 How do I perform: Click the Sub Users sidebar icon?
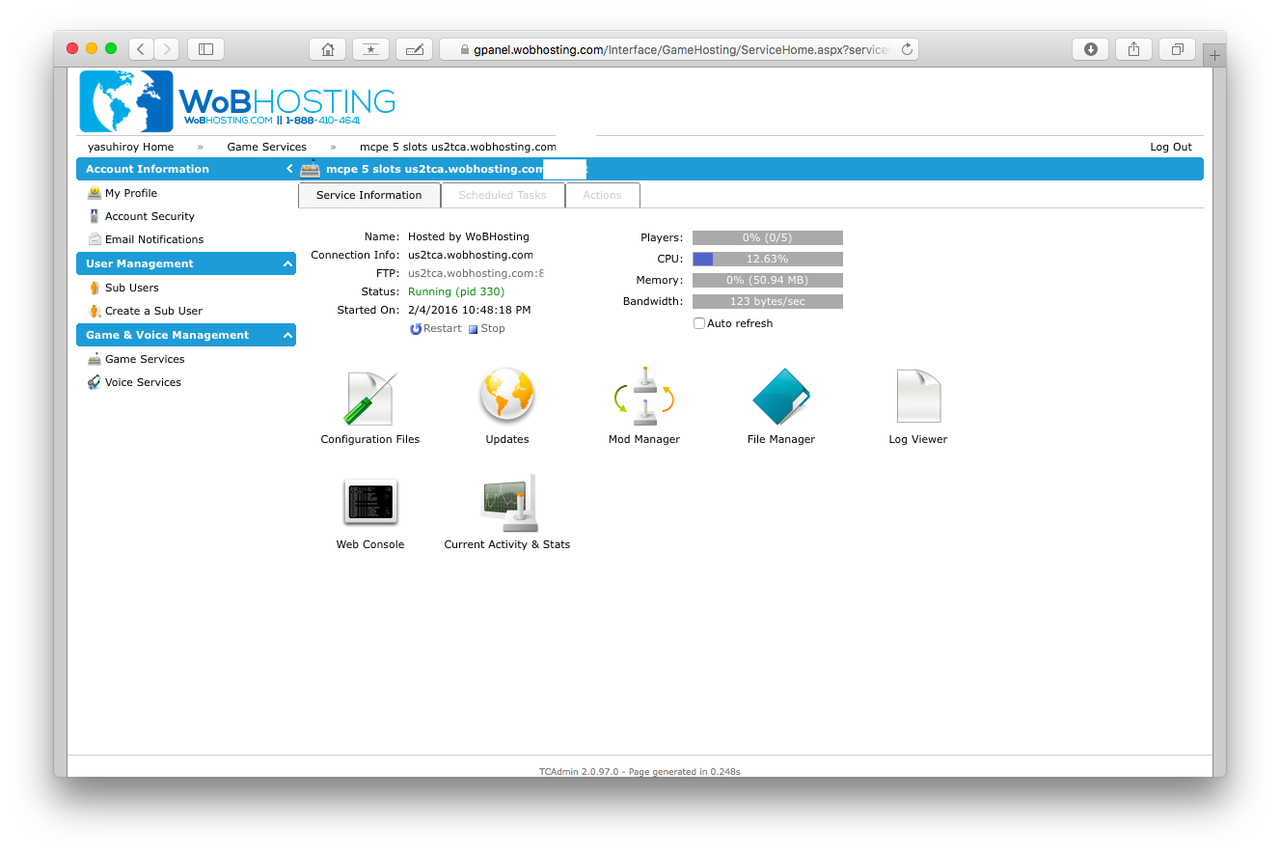click(x=95, y=288)
